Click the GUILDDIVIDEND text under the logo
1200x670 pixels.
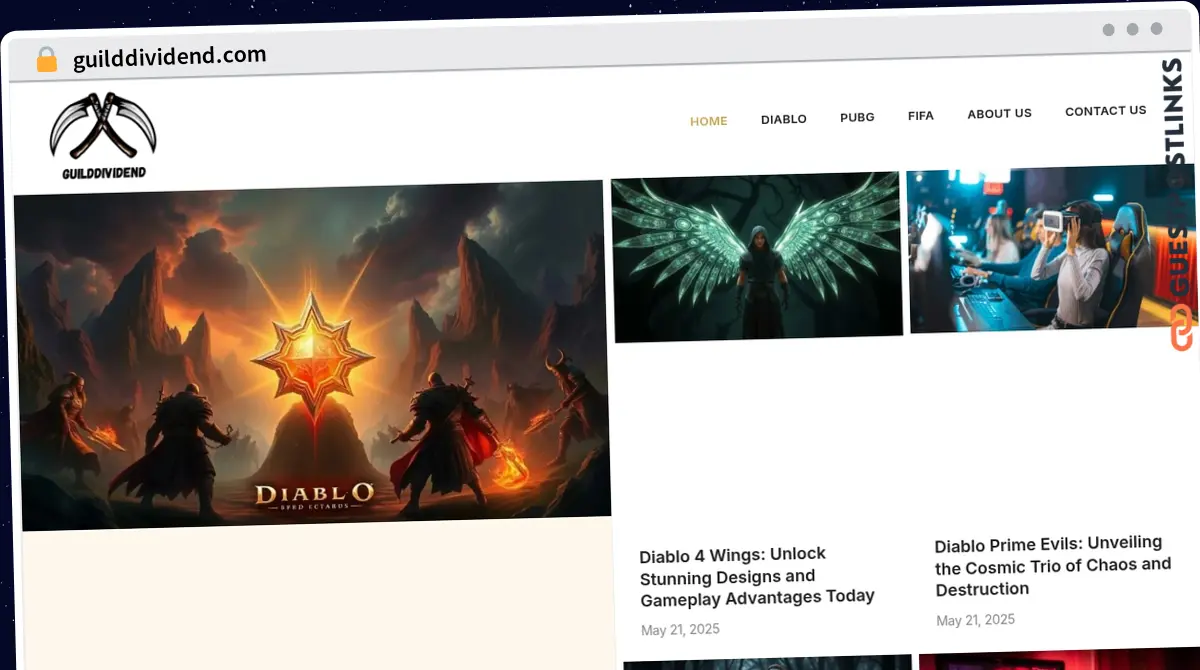point(104,173)
